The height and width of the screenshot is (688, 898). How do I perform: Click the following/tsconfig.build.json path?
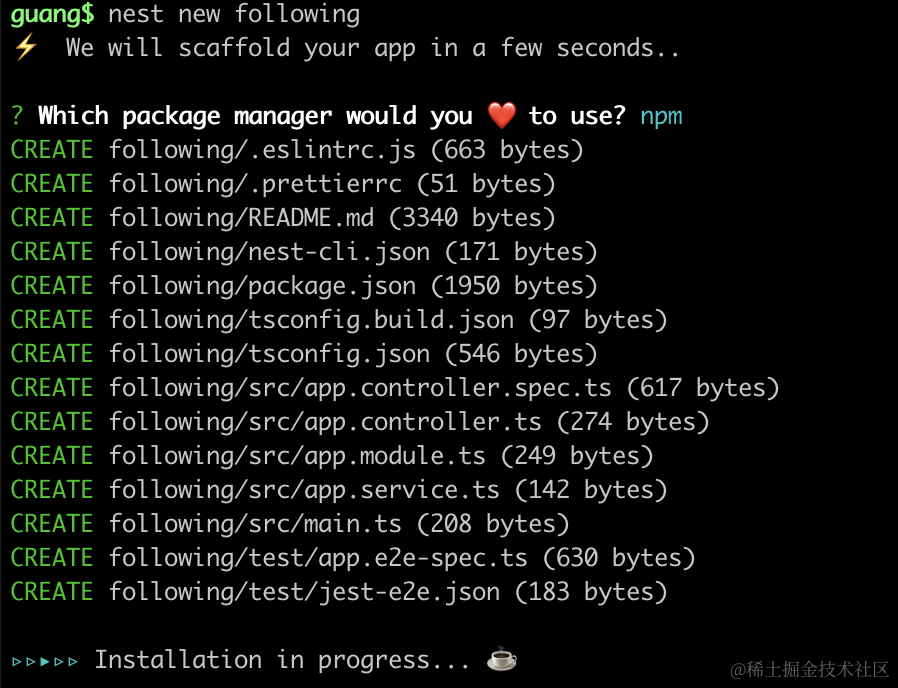(x=311, y=321)
